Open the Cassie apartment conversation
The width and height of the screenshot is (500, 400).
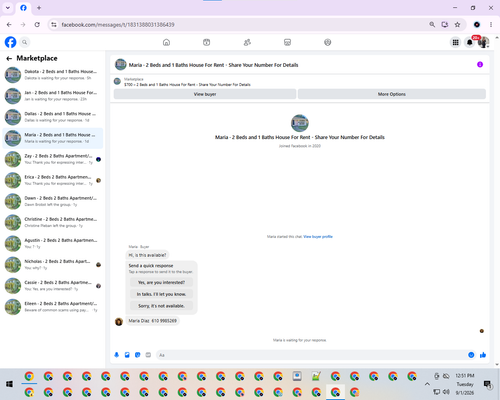53,286
